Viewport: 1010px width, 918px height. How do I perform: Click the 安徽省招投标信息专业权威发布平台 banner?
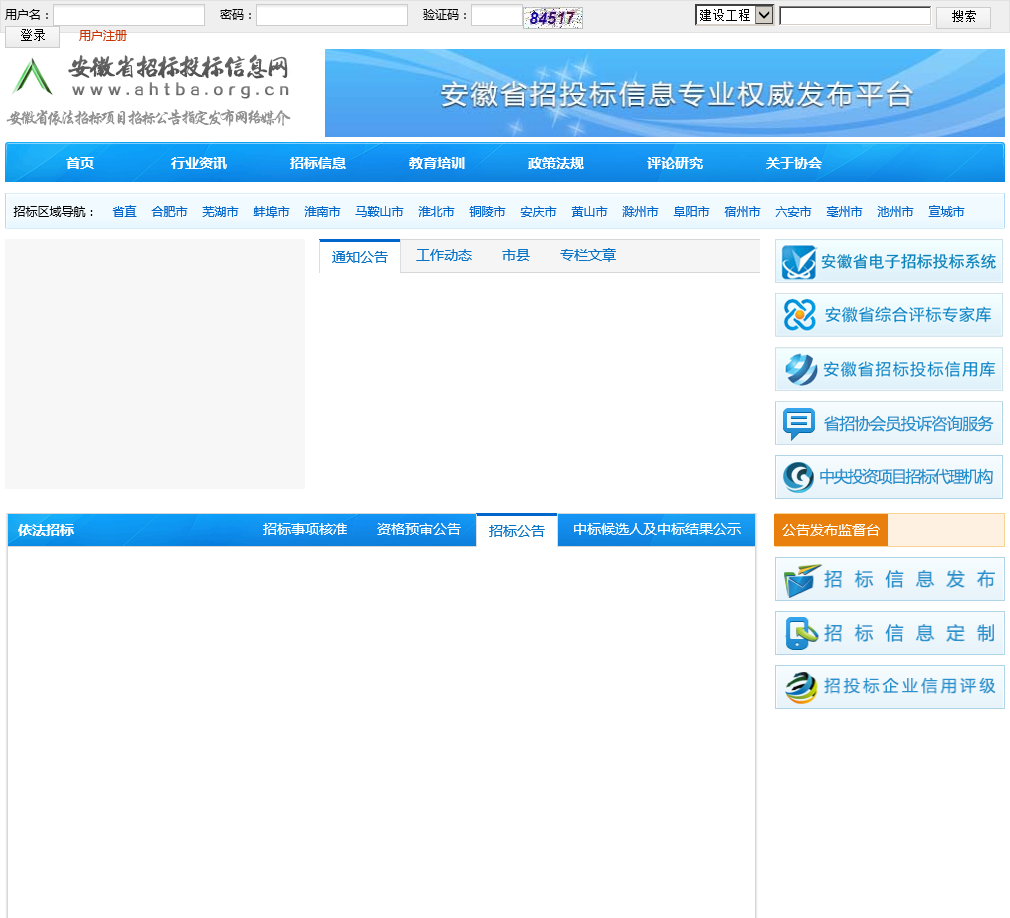click(x=664, y=93)
